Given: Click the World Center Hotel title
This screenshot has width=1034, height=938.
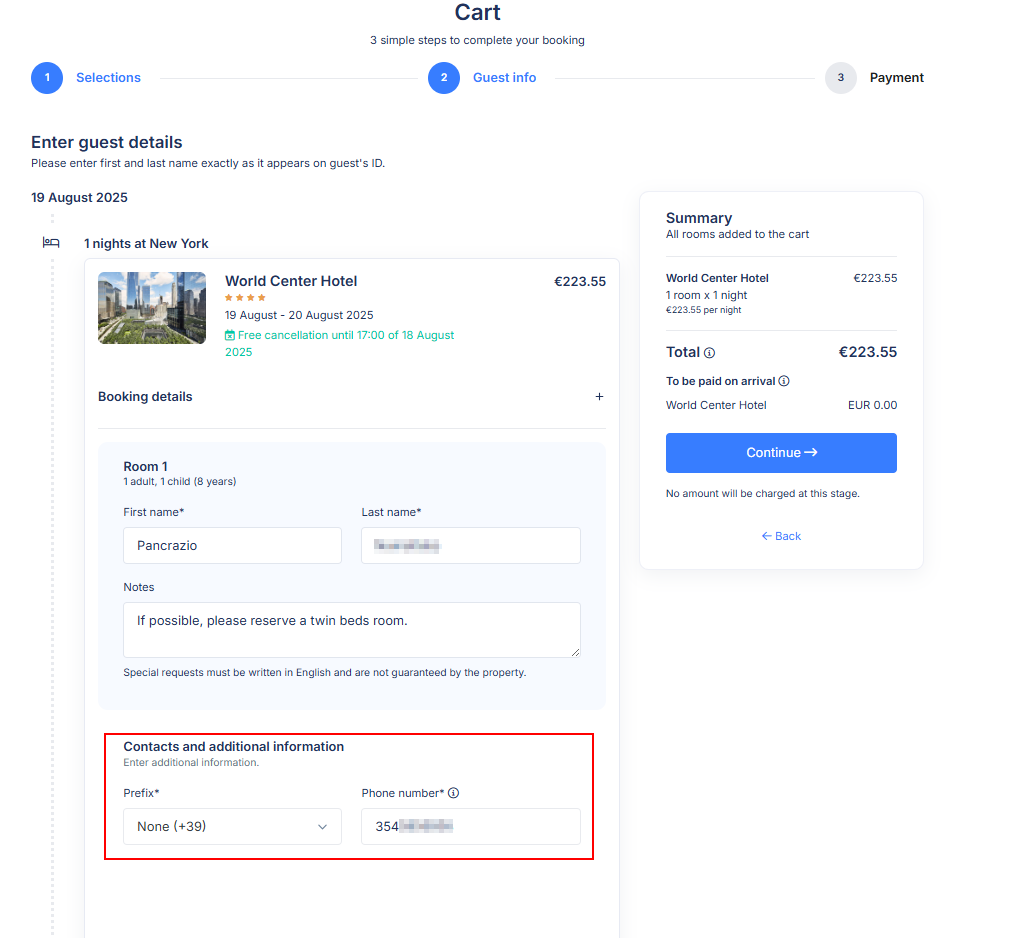Looking at the screenshot, I should coord(291,281).
